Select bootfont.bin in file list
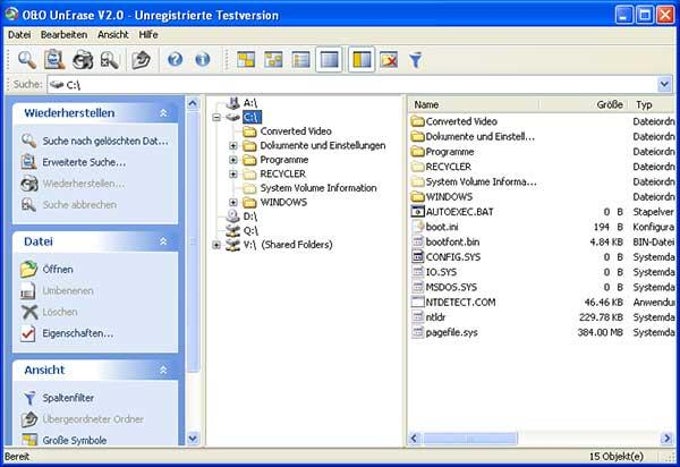Screen dimensions: 680x467 point(452,242)
